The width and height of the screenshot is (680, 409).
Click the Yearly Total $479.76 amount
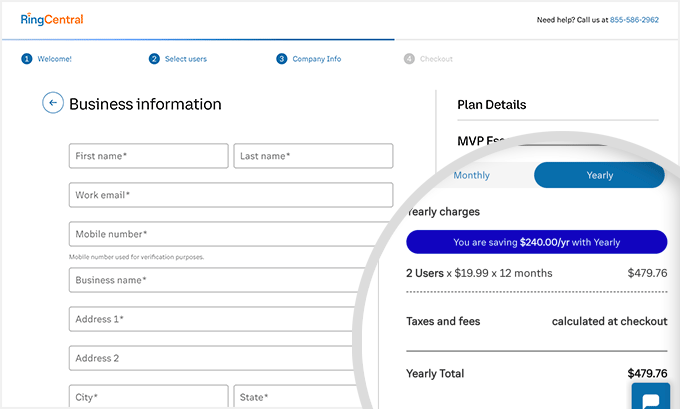[x=647, y=373]
